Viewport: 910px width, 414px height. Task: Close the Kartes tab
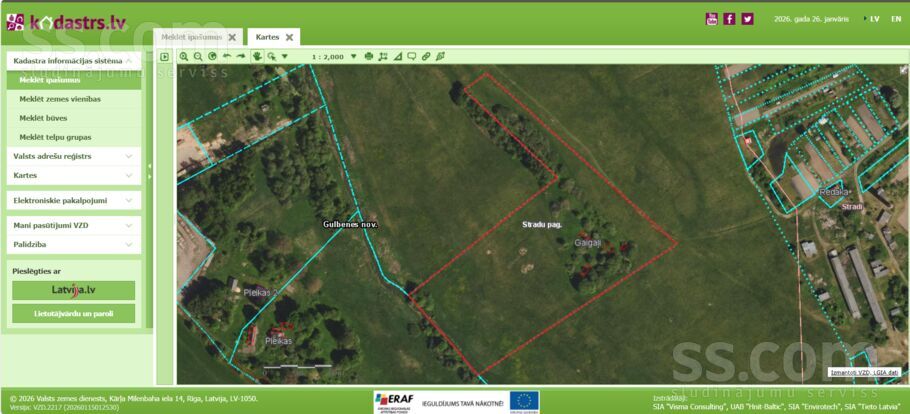click(x=289, y=37)
